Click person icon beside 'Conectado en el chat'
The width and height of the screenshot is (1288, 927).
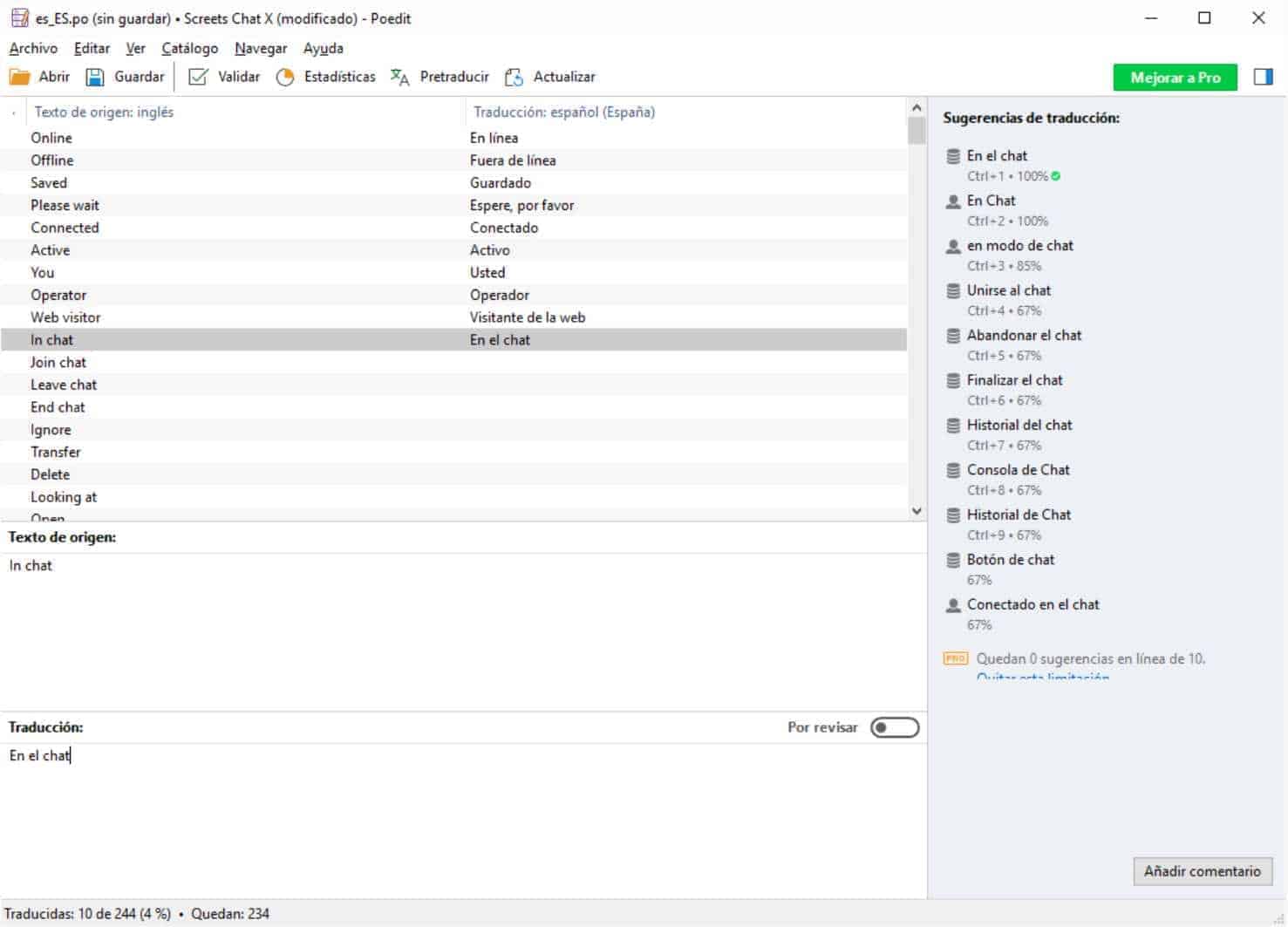953,605
